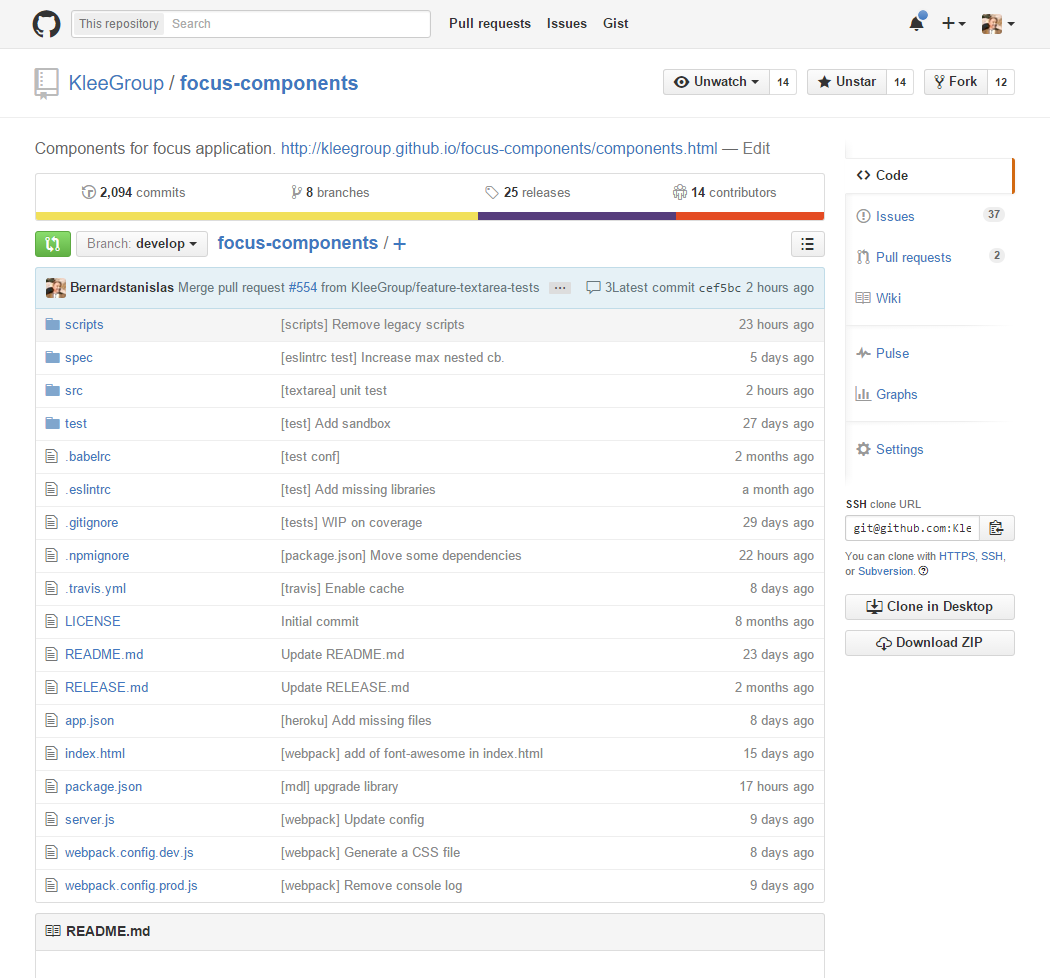Click the repository search field
1050x978 pixels.
[297, 24]
